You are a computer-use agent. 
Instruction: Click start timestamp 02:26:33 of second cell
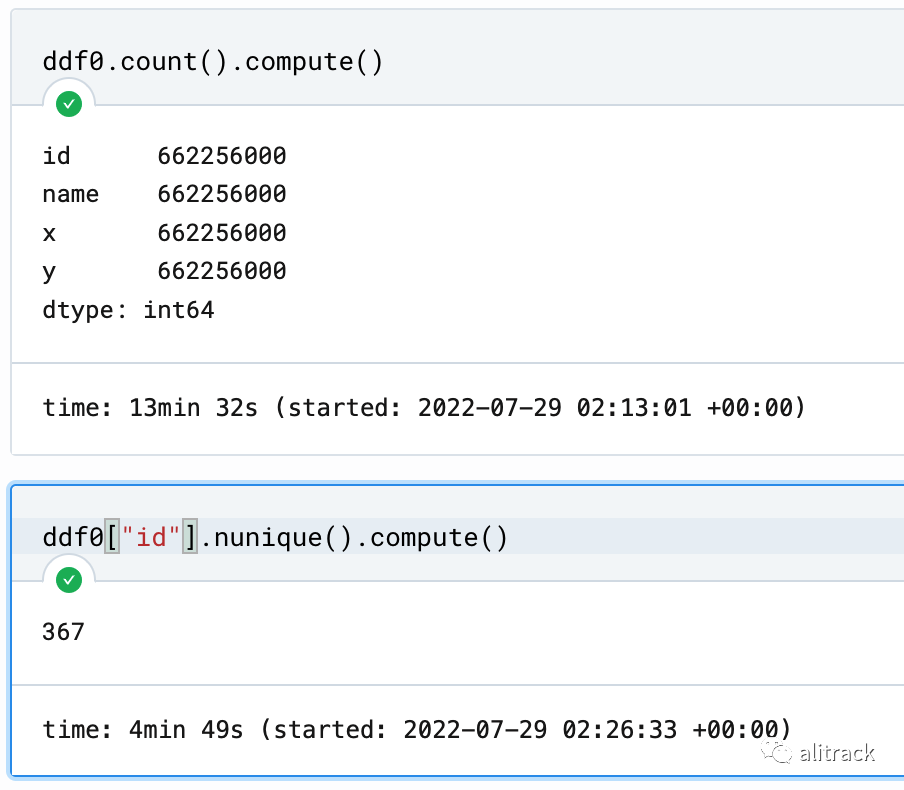coord(619,729)
